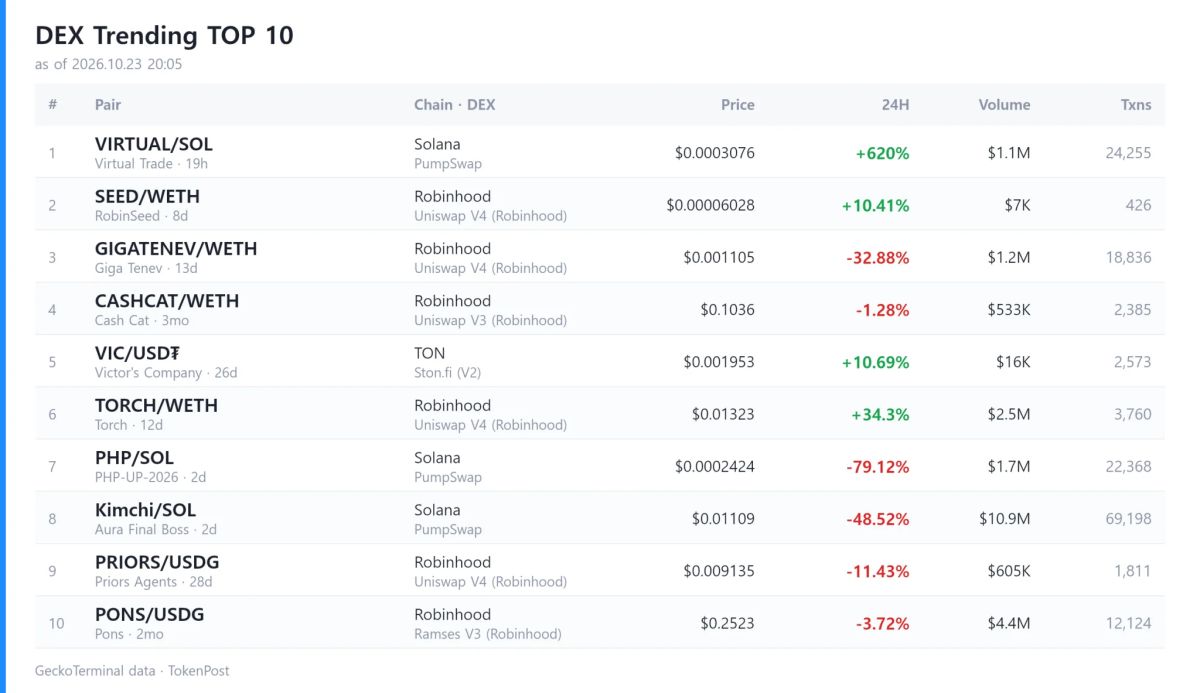Image resolution: width=1200 pixels, height=693 pixels.
Task: Click the Victor's Company · 26d subtitle
Action: pyautogui.click(x=166, y=373)
